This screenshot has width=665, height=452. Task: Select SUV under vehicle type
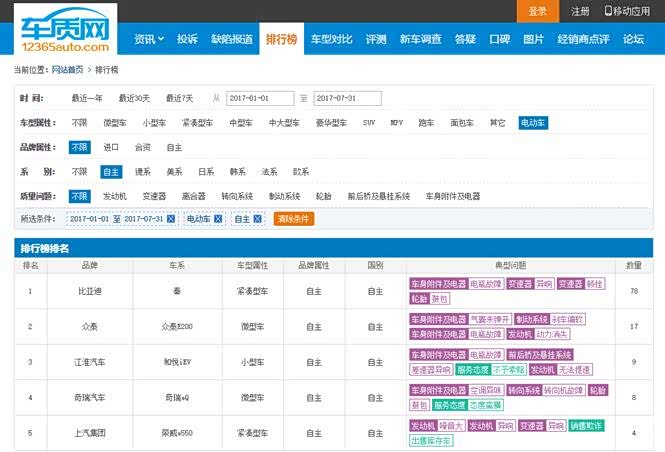coord(369,123)
